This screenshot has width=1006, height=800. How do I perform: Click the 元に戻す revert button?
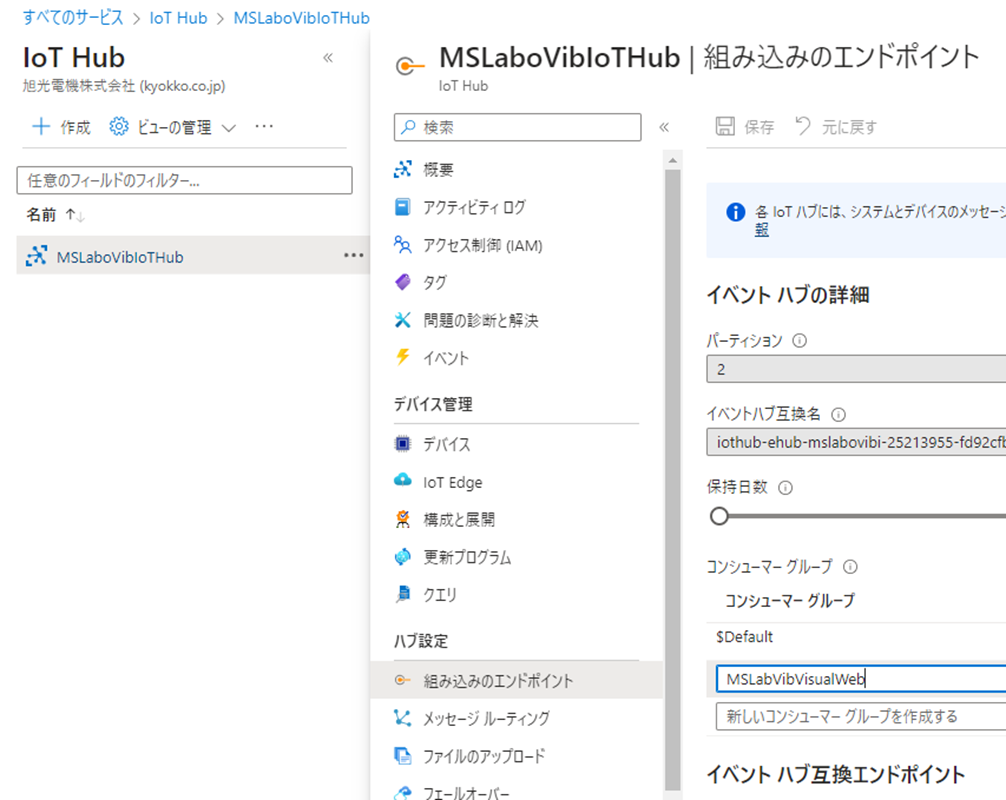tap(836, 126)
